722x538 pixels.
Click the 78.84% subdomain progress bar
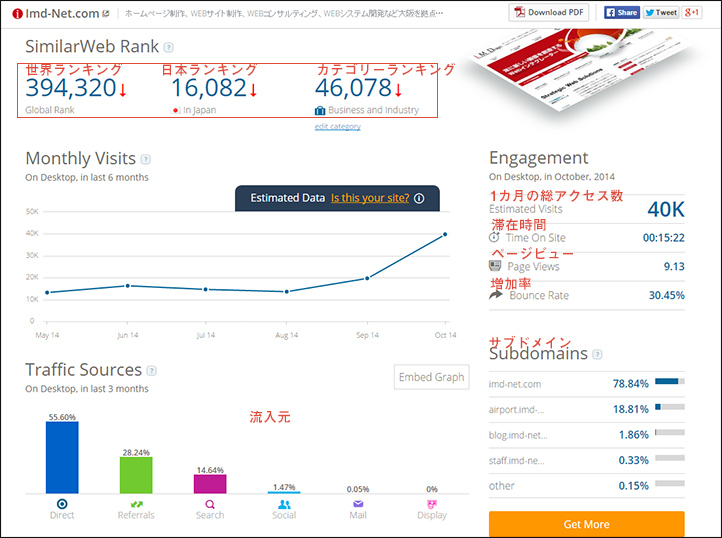(670, 381)
